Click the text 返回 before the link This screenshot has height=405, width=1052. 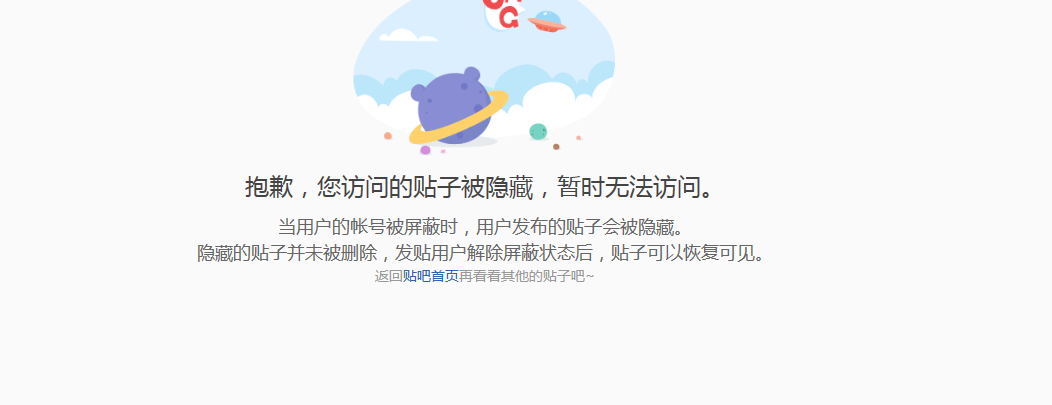(x=388, y=276)
